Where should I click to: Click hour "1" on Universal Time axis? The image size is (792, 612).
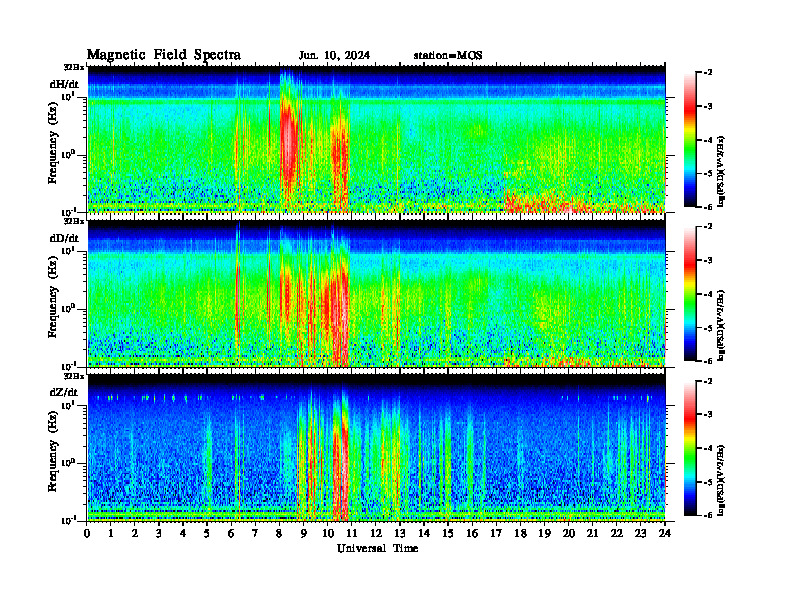(111, 534)
